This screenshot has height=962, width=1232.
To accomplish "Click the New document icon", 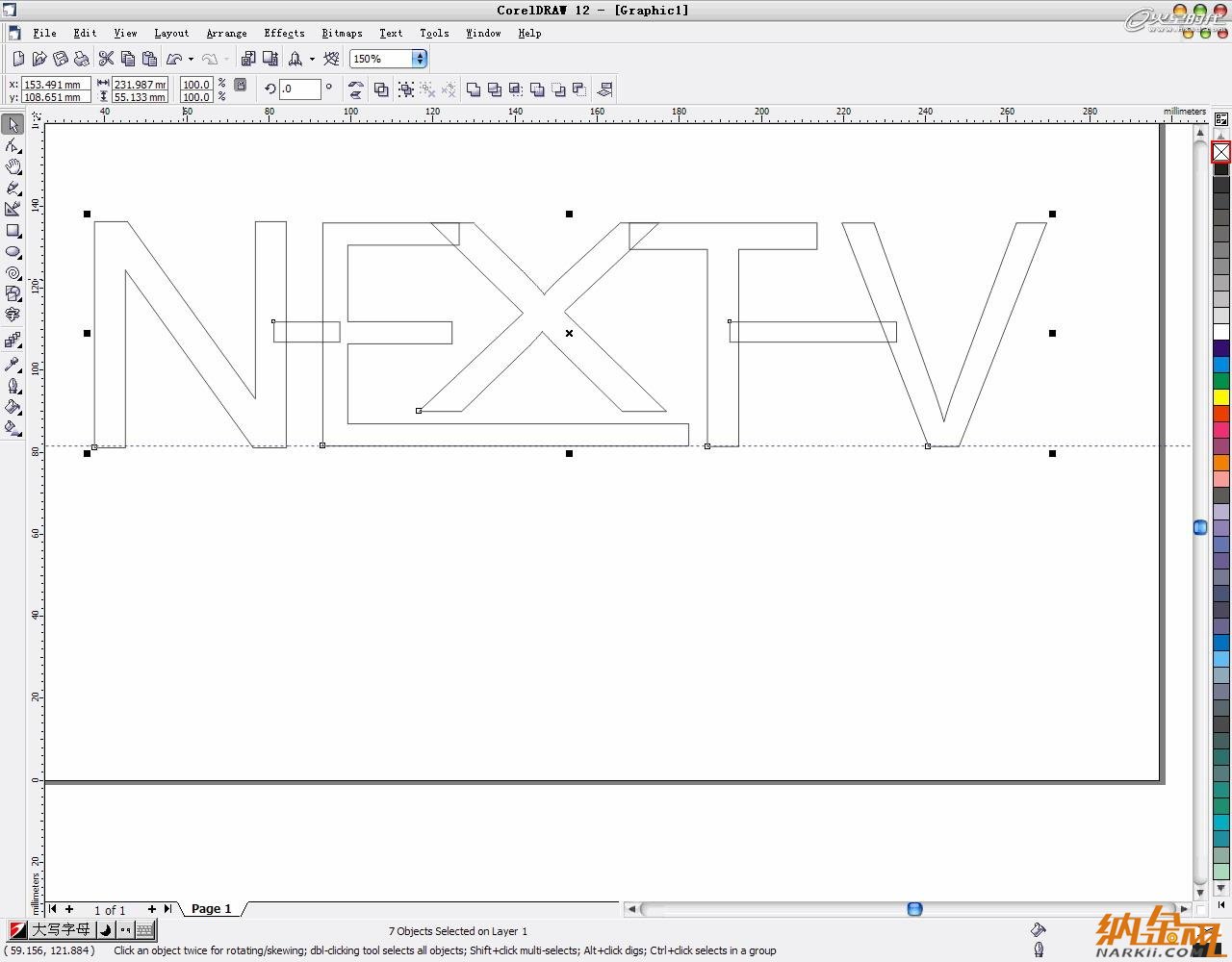I will click(17, 59).
